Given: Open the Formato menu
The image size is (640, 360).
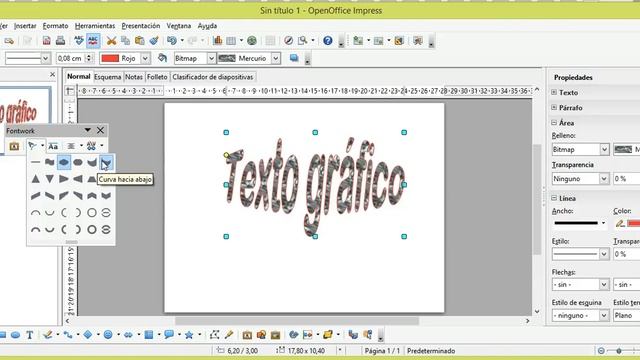Looking at the screenshot, I should coord(55,26).
